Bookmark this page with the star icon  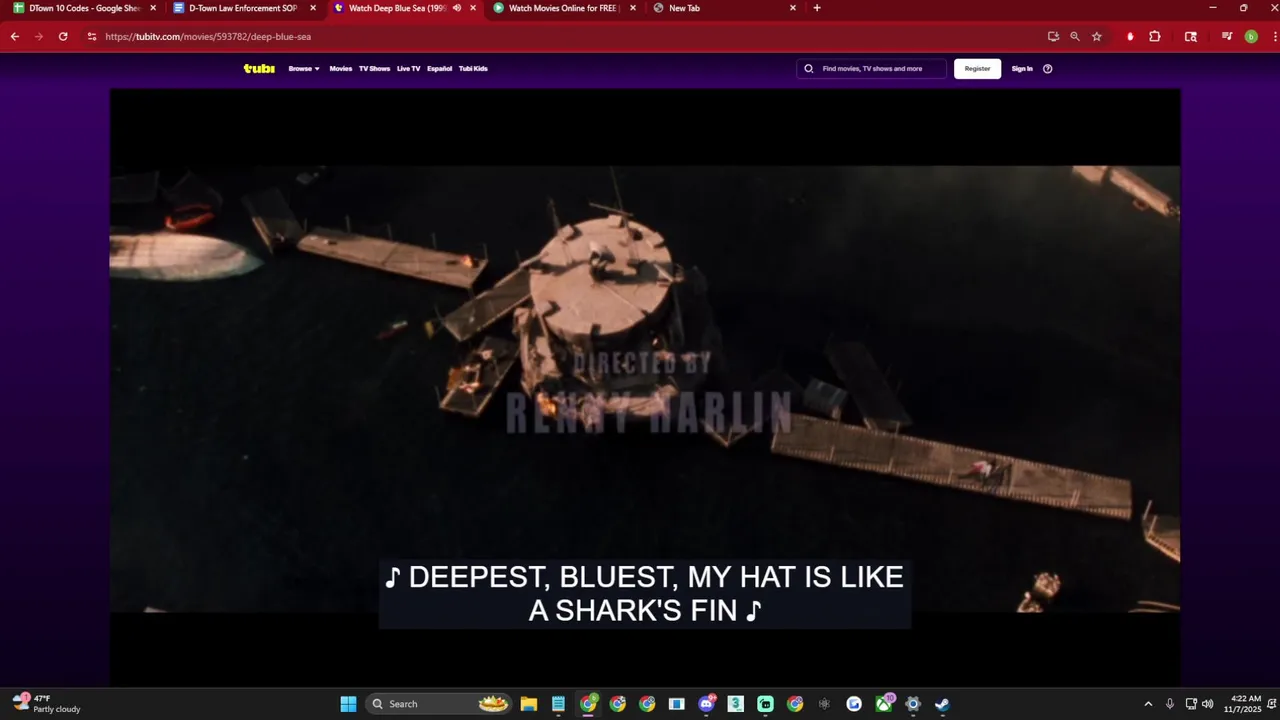point(1097,36)
